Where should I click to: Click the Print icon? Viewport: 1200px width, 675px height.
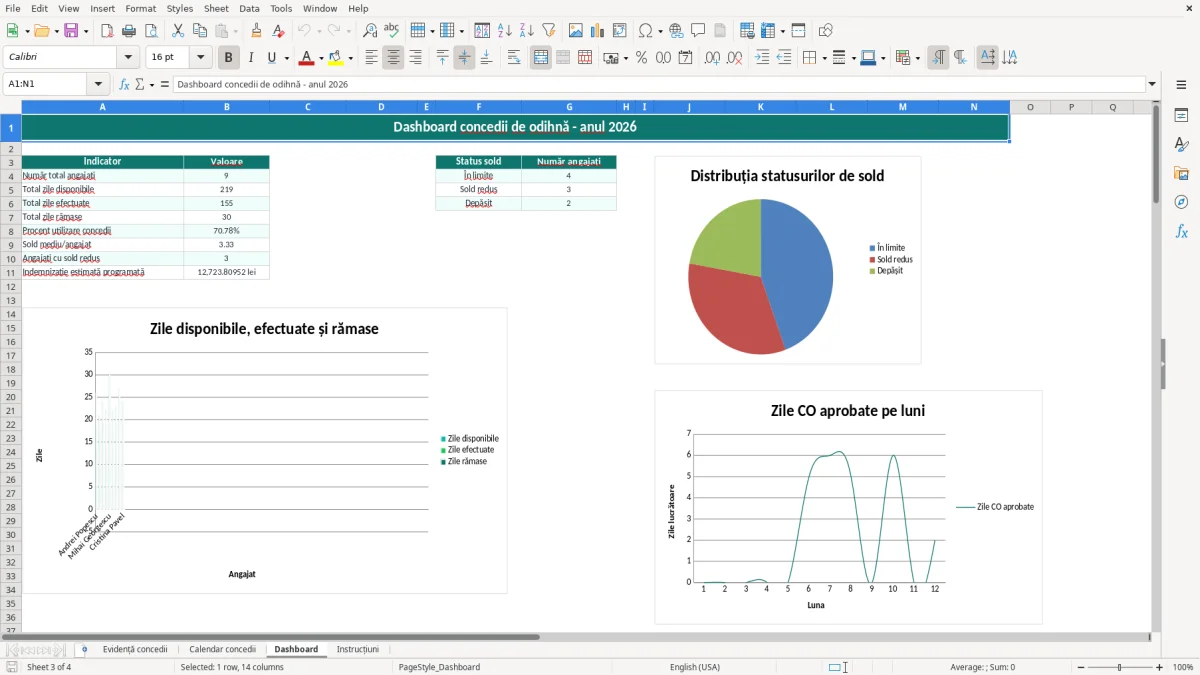[x=129, y=31]
